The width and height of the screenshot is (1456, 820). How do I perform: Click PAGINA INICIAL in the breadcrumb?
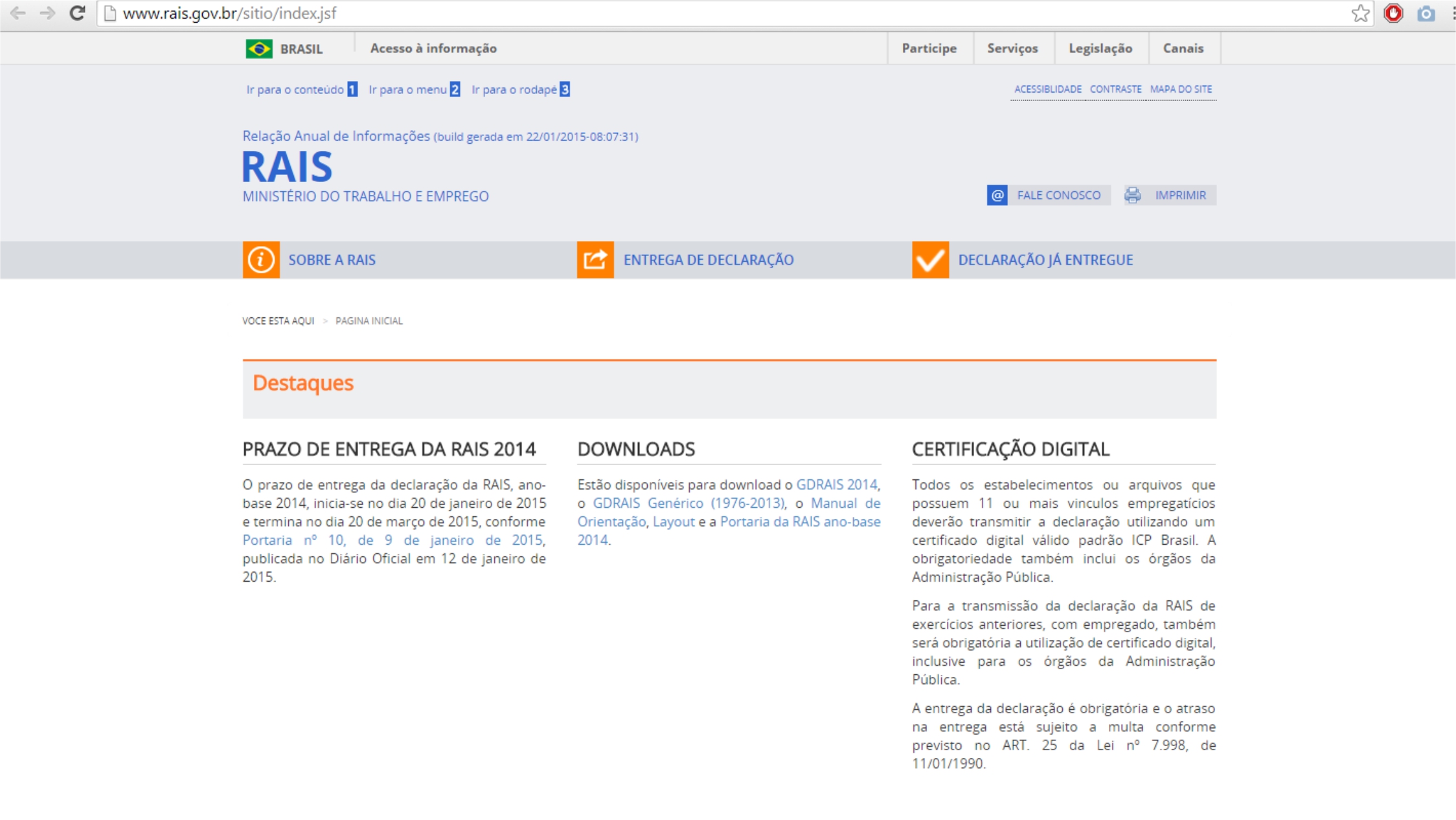369,321
